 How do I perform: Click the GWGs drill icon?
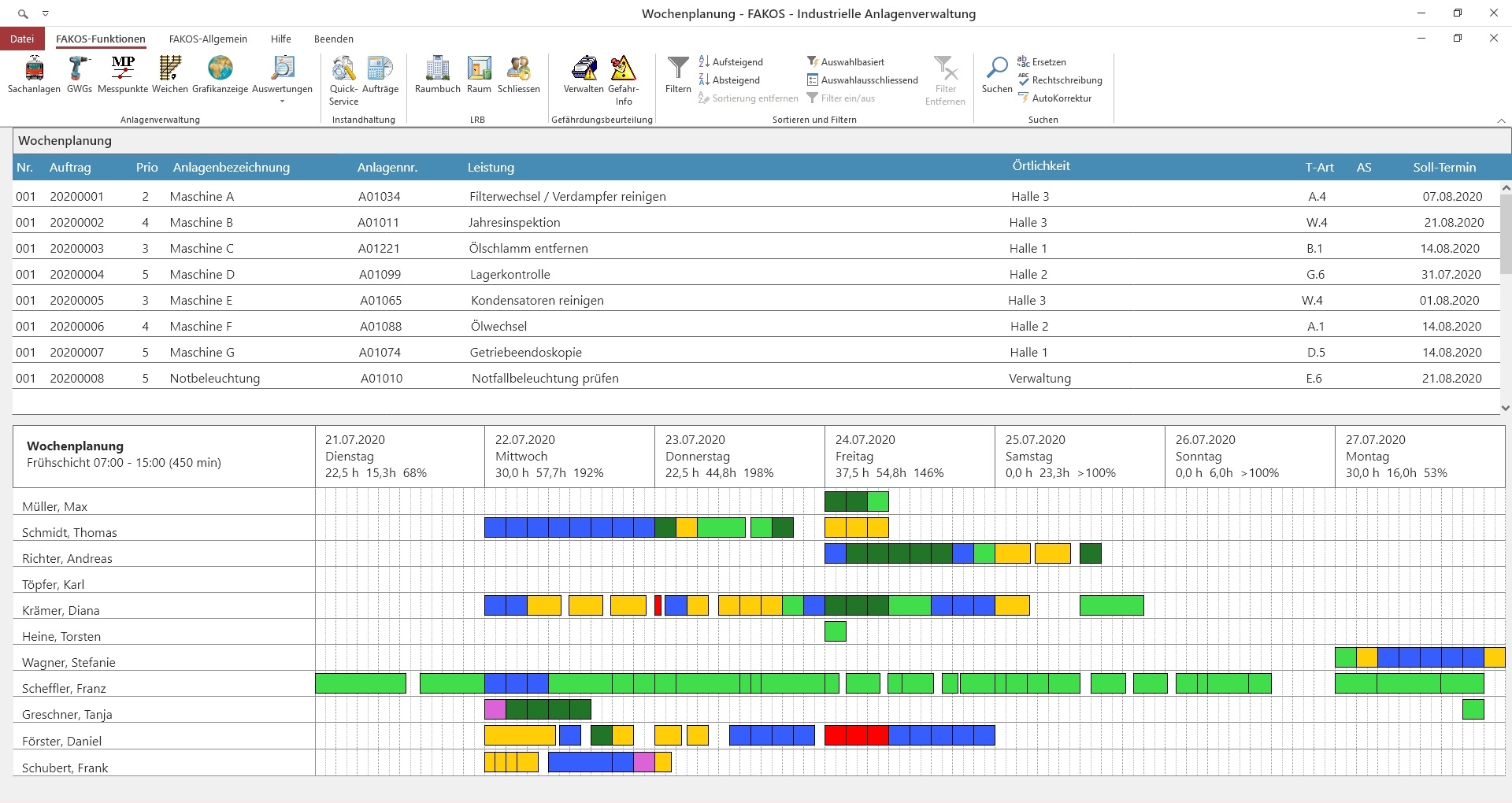point(79,69)
